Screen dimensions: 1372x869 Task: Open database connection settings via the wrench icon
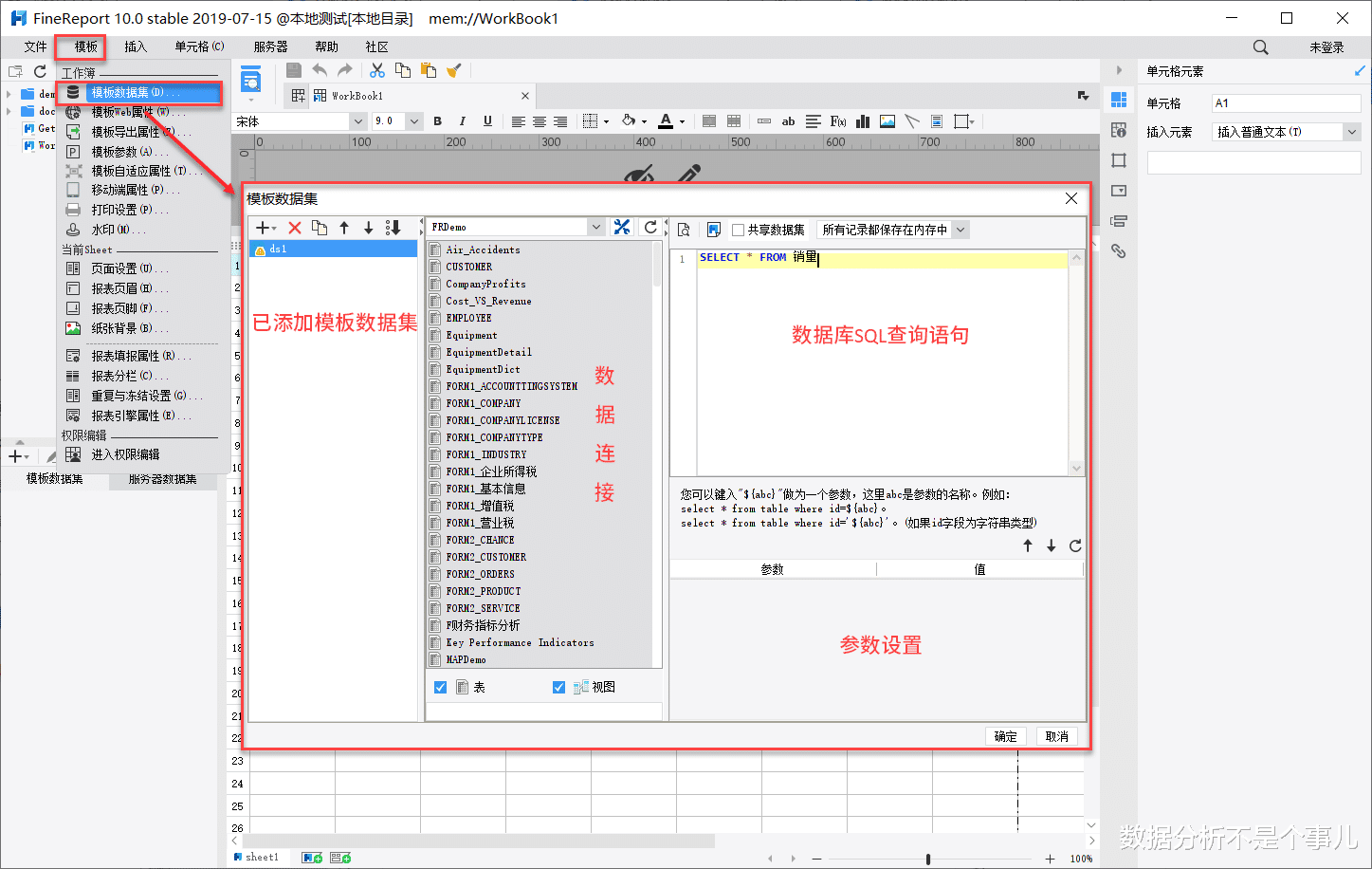click(x=622, y=227)
